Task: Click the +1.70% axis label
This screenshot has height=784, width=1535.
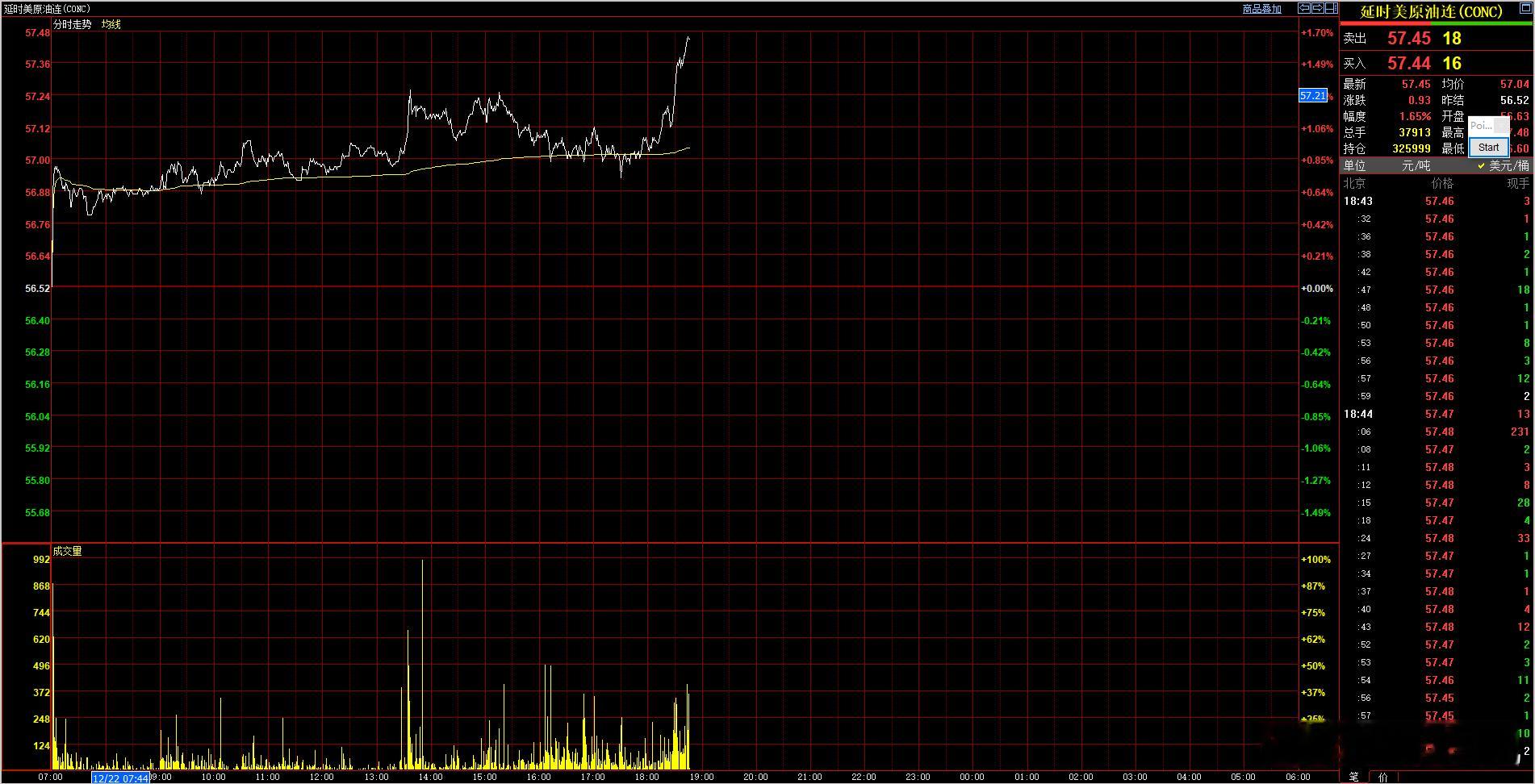Action: (x=1317, y=33)
